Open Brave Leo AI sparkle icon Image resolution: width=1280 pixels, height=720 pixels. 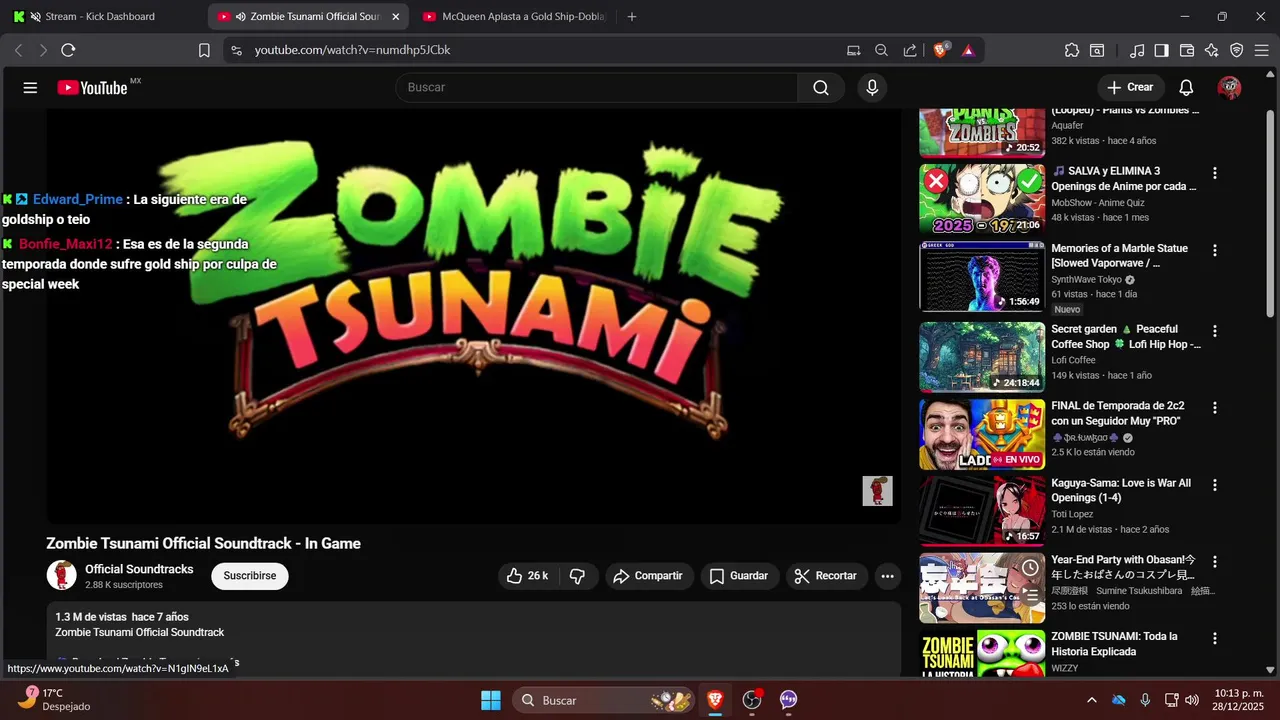1212,50
